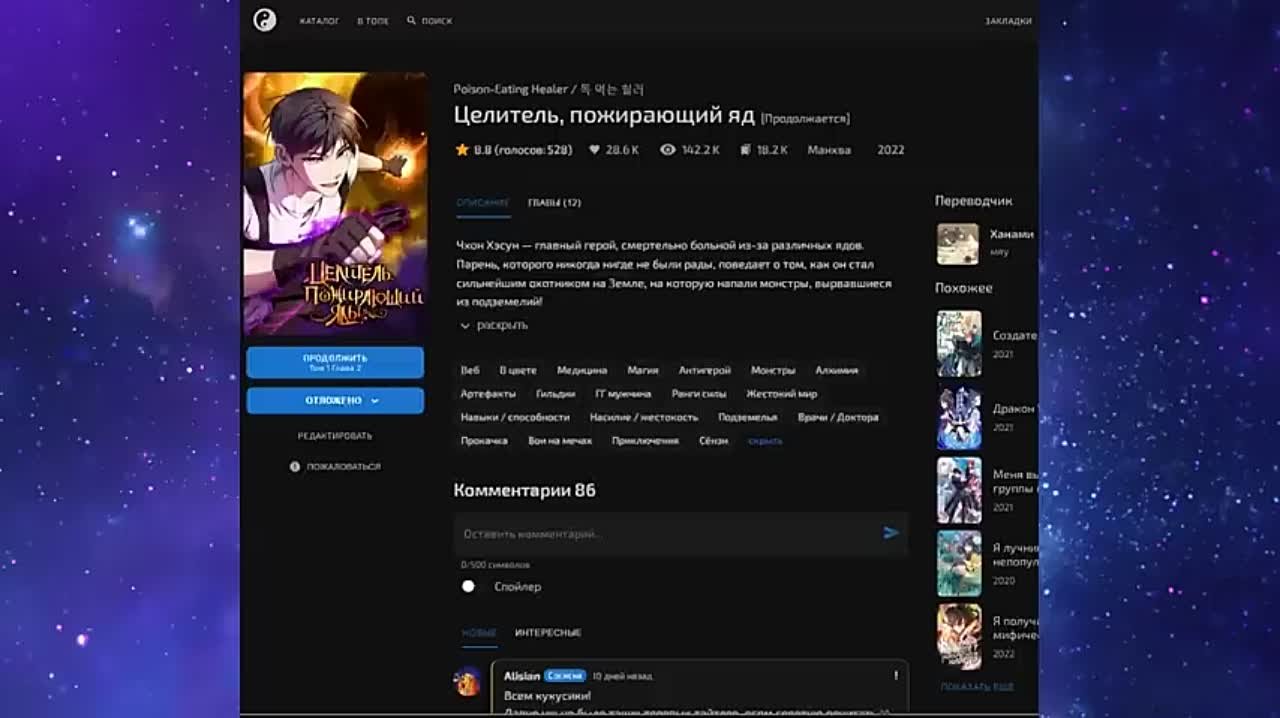Click the Артефакты tag

(x=488, y=394)
